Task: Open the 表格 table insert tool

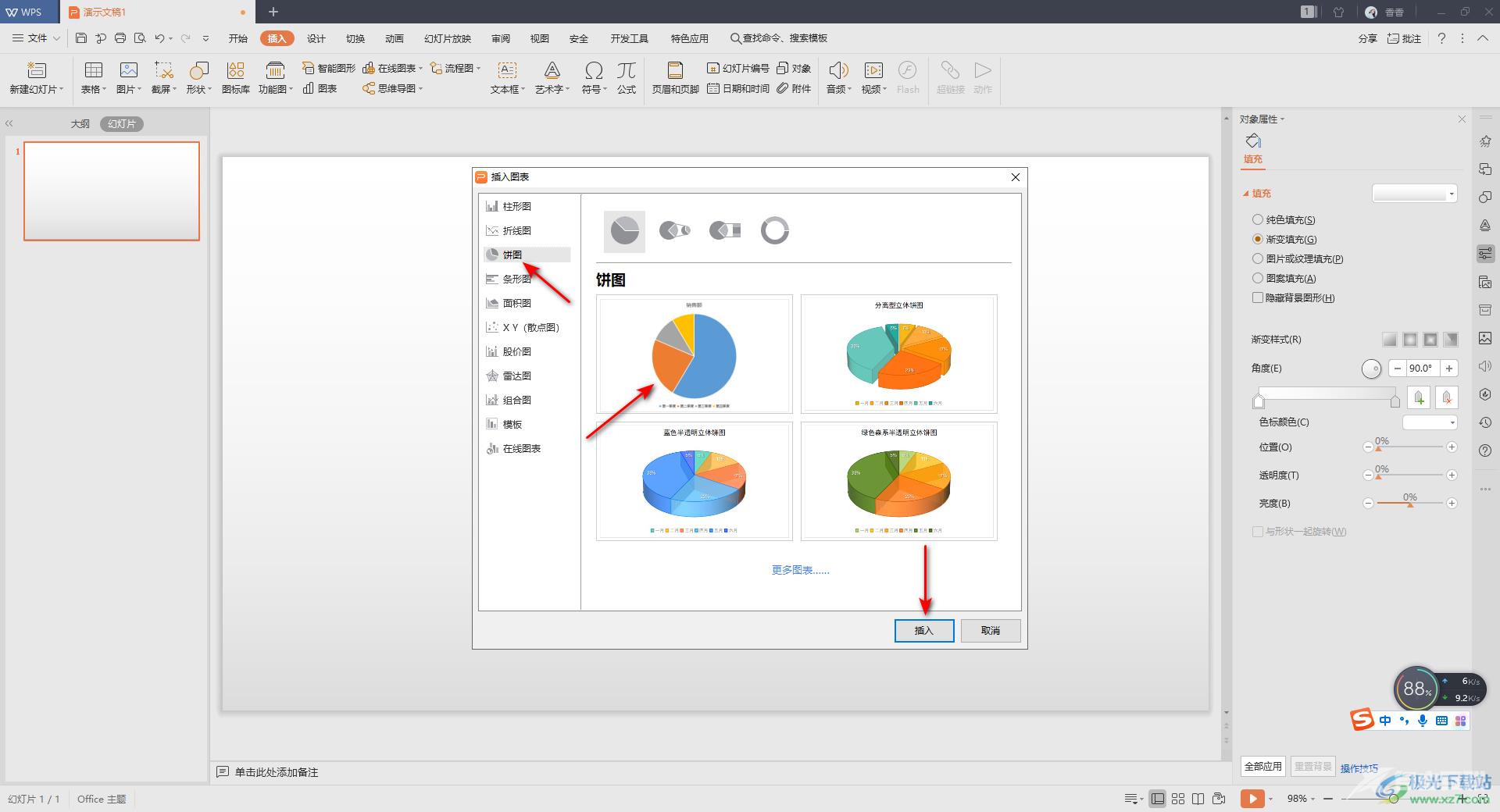Action: click(93, 78)
